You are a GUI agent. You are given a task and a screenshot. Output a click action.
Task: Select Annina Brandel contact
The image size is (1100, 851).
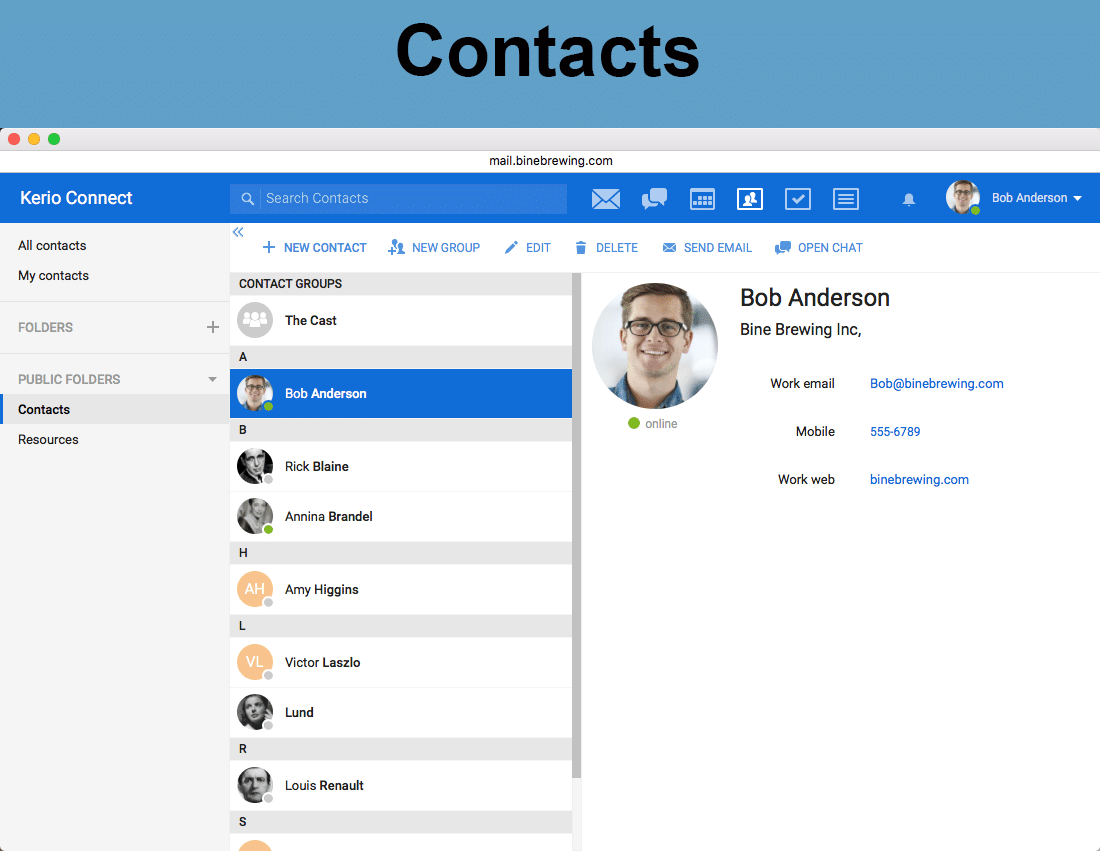point(401,516)
